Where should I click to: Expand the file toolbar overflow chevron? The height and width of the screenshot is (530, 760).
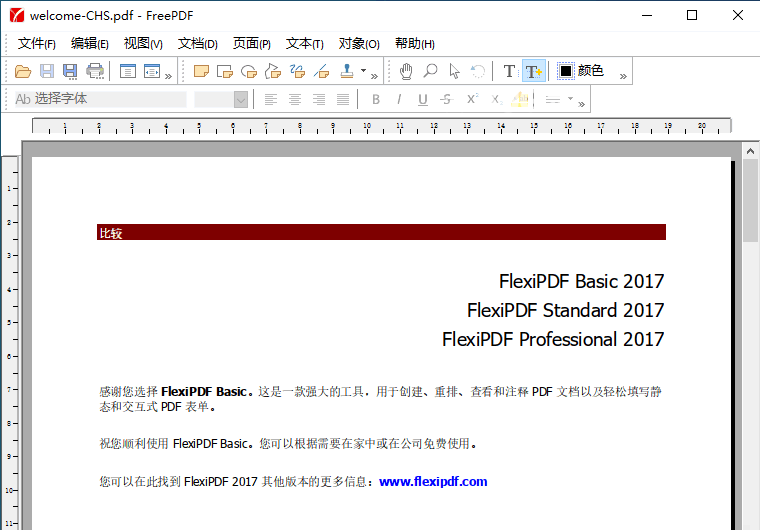(x=168, y=76)
